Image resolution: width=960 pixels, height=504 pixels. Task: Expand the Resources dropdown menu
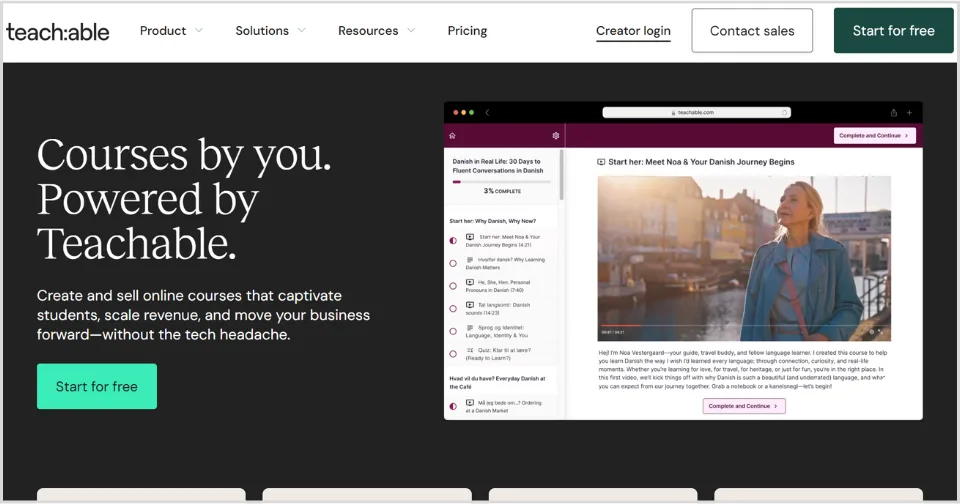tap(376, 31)
